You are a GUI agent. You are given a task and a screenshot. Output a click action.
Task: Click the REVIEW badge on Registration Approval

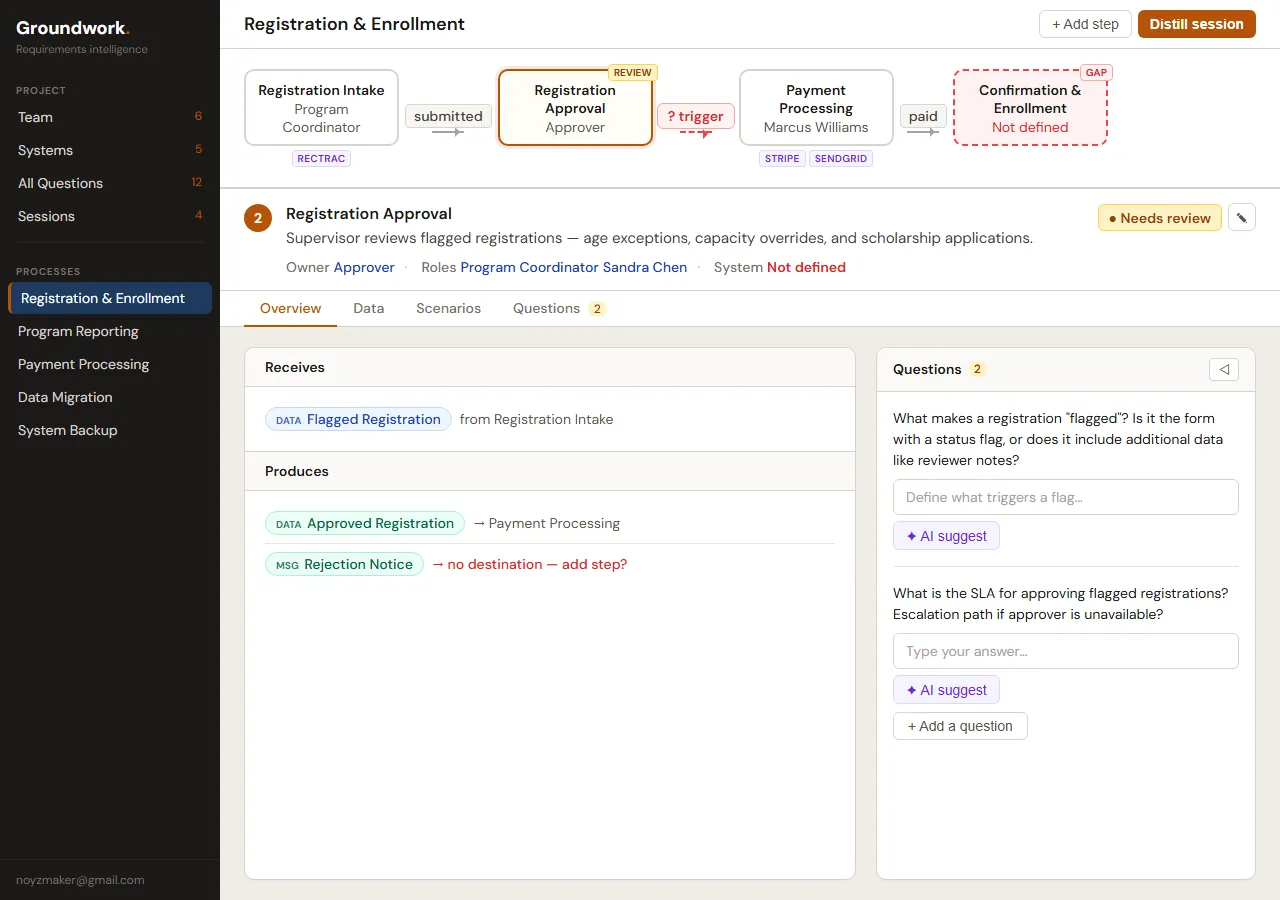click(632, 72)
